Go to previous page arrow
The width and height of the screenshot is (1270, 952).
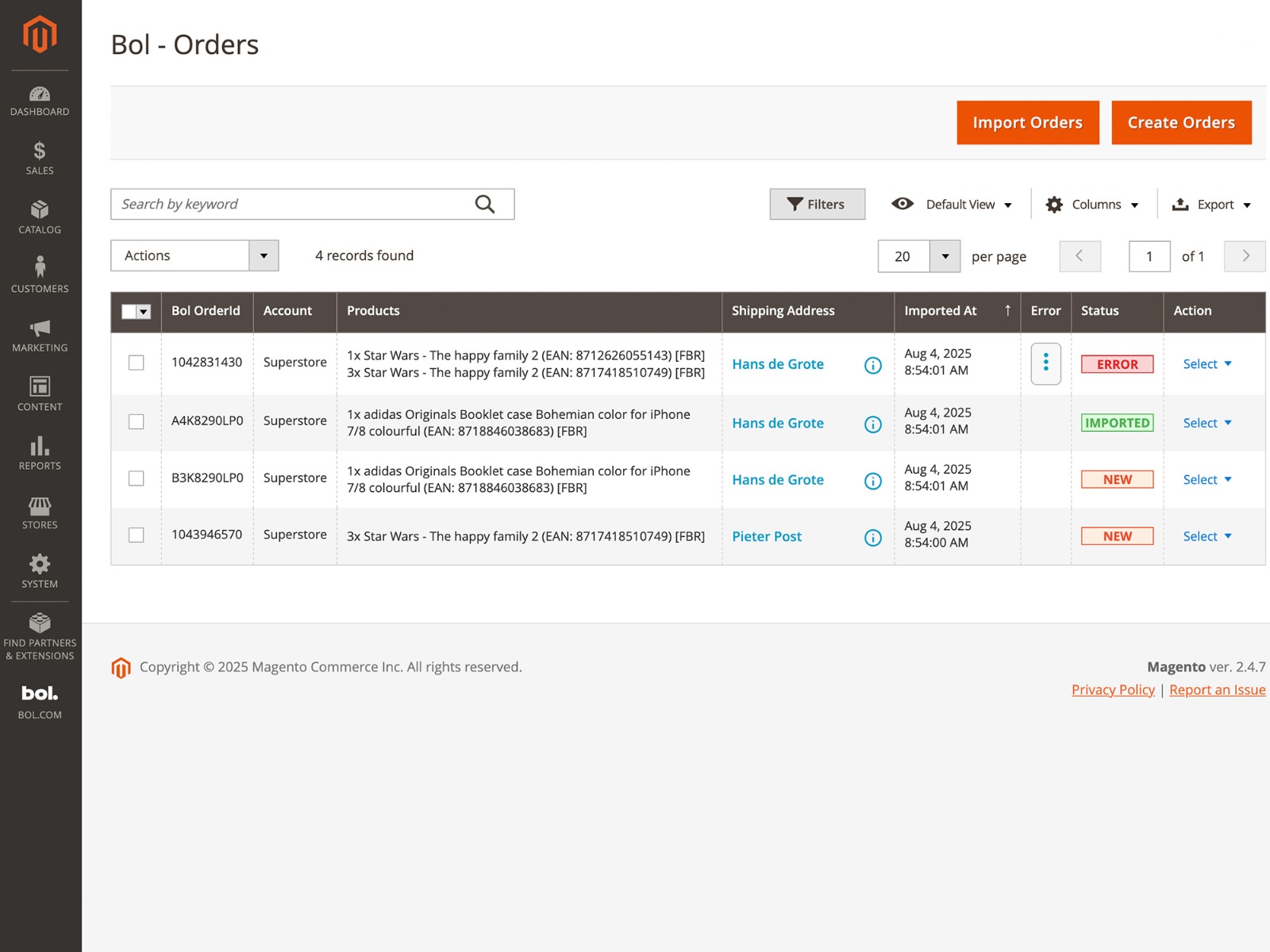[1079, 255]
